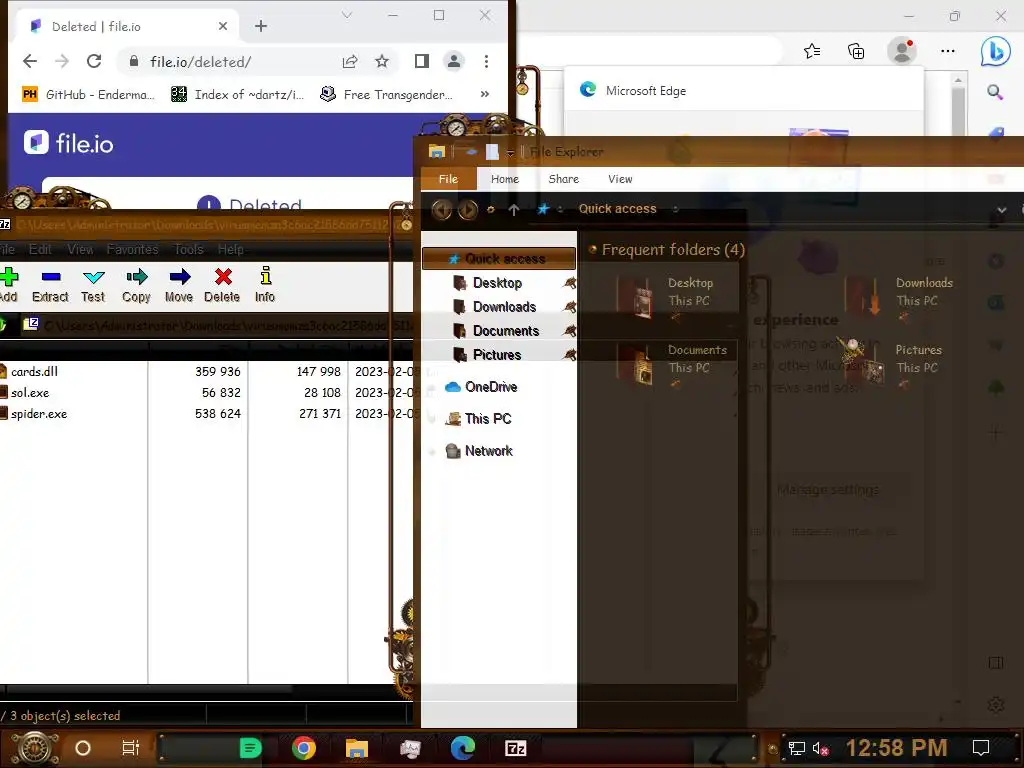Open Chrome side panel
Viewport: 1024px width, 768px height.
coord(422,61)
